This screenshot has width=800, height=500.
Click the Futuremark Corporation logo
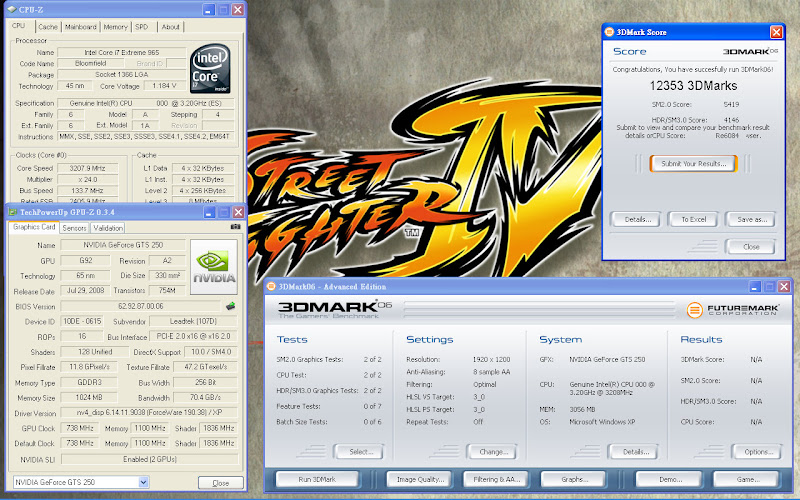click(732, 310)
